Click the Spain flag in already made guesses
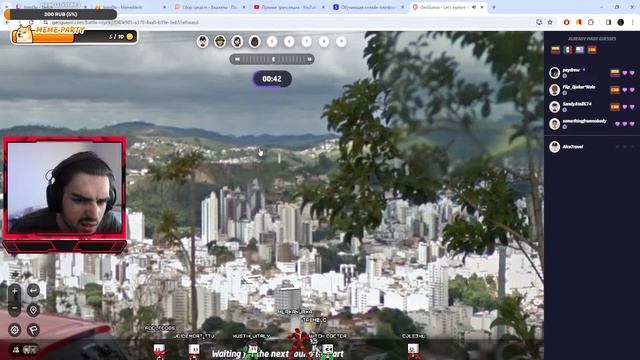The width and height of the screenshot is (640, 360). [x=592, y=50]
